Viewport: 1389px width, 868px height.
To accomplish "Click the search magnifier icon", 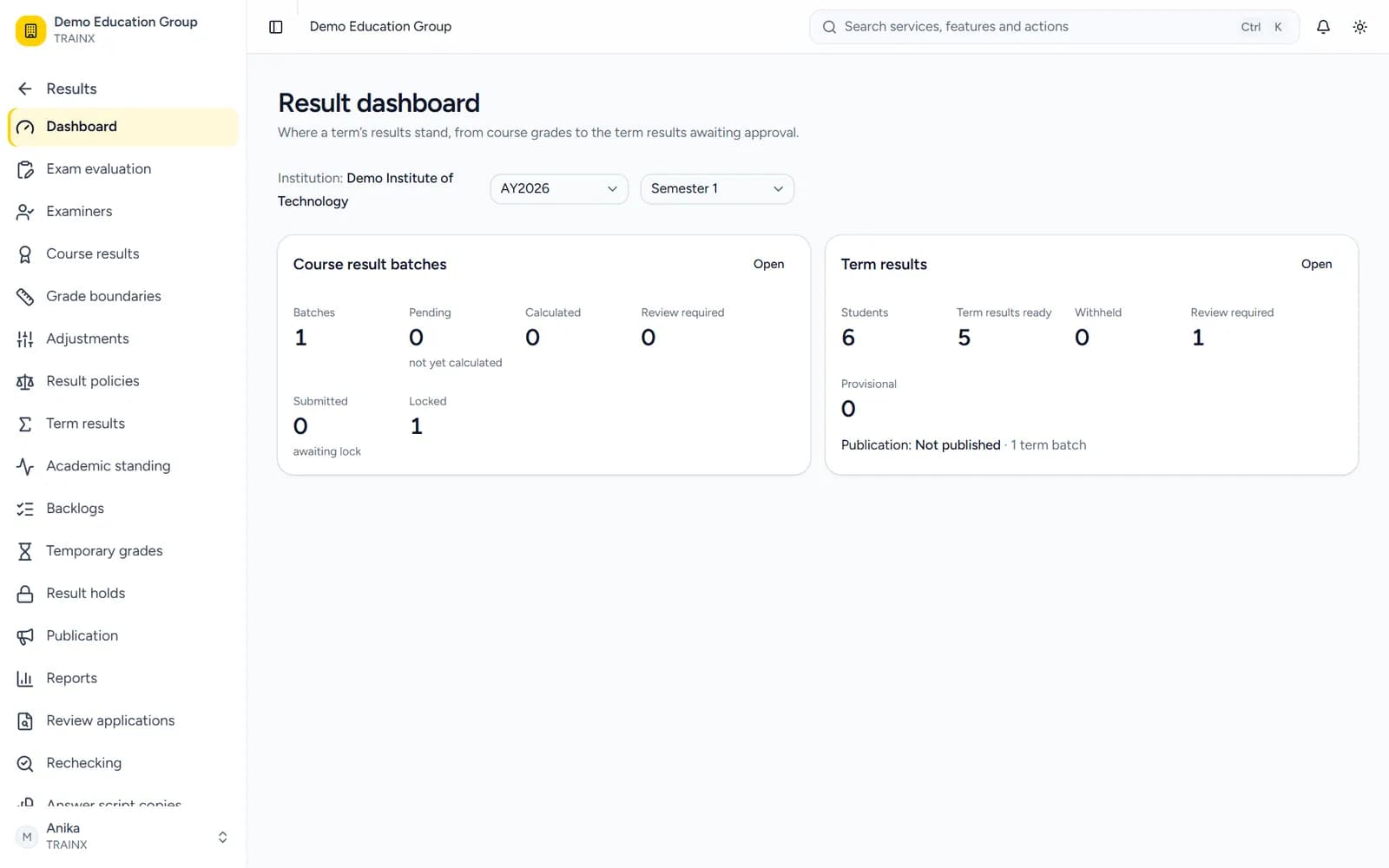I will click(x=829, y=27).
